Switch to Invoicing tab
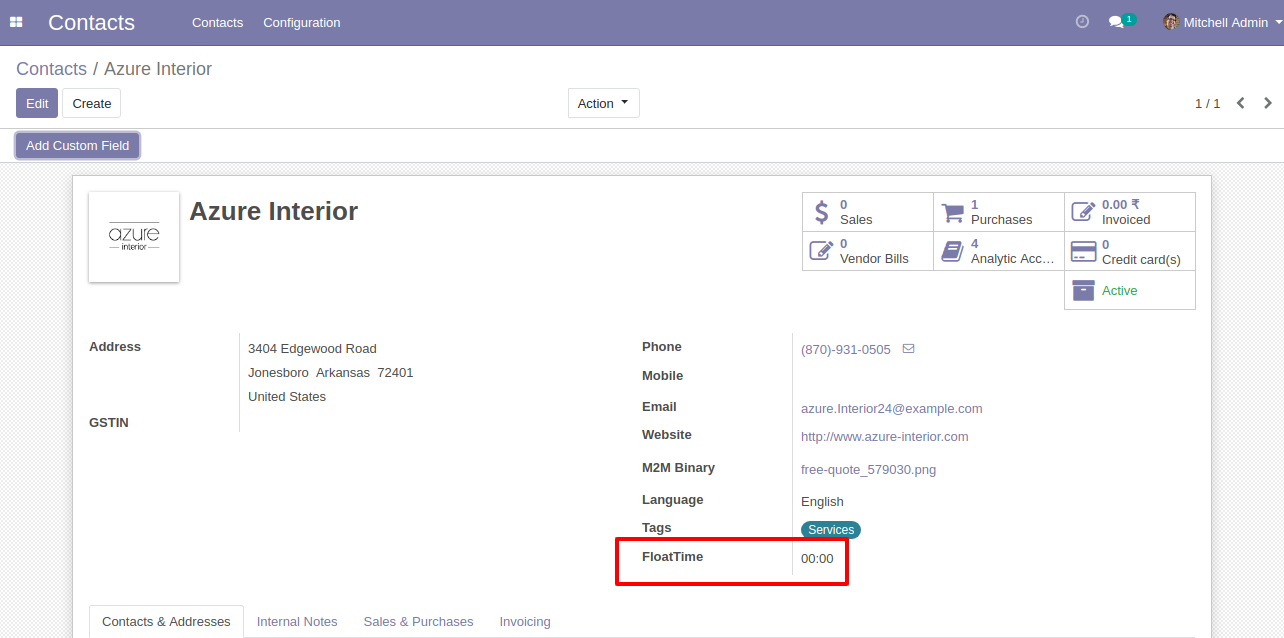Screen dimensions: 1284x638 point(525,621)
